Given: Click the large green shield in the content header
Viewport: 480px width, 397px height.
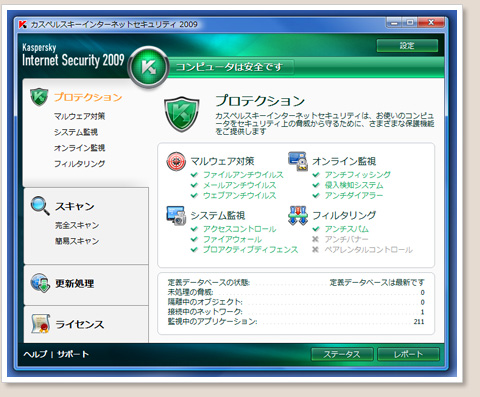Looking at the screenshot, I should tap(181, 114).
